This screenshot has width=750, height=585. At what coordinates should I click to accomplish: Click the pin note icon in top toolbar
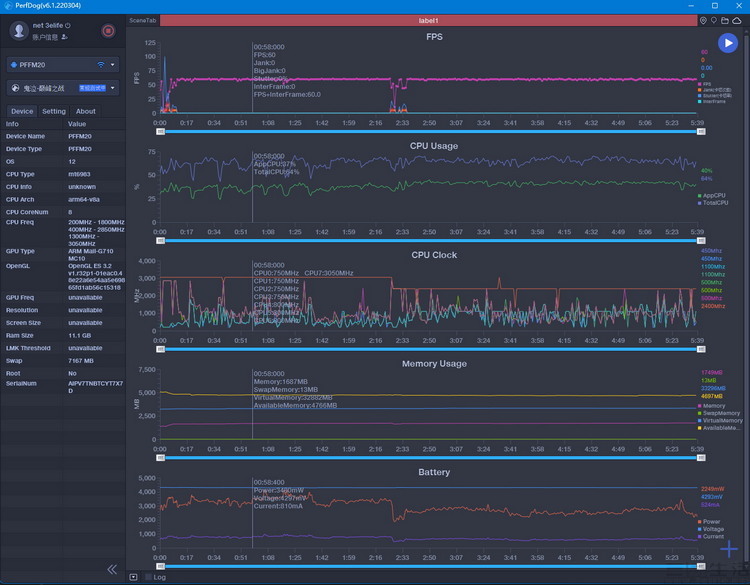(714, 21)
